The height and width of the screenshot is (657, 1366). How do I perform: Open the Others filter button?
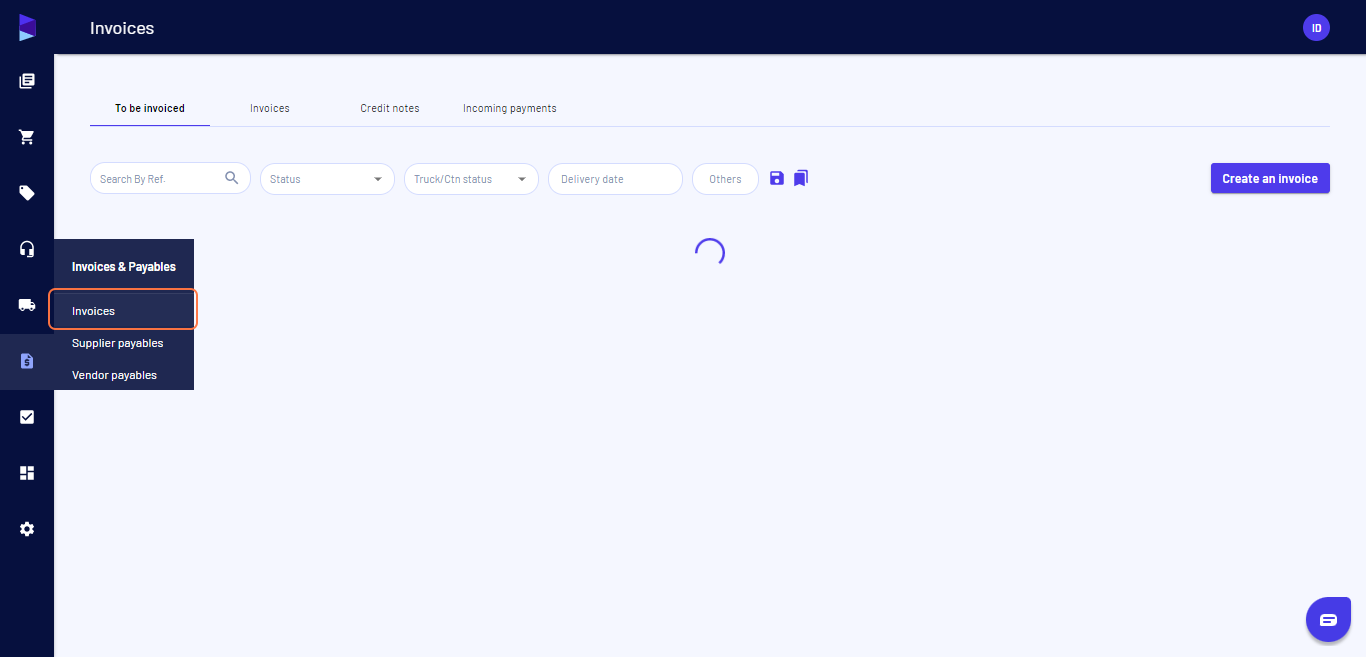(725, 179)
